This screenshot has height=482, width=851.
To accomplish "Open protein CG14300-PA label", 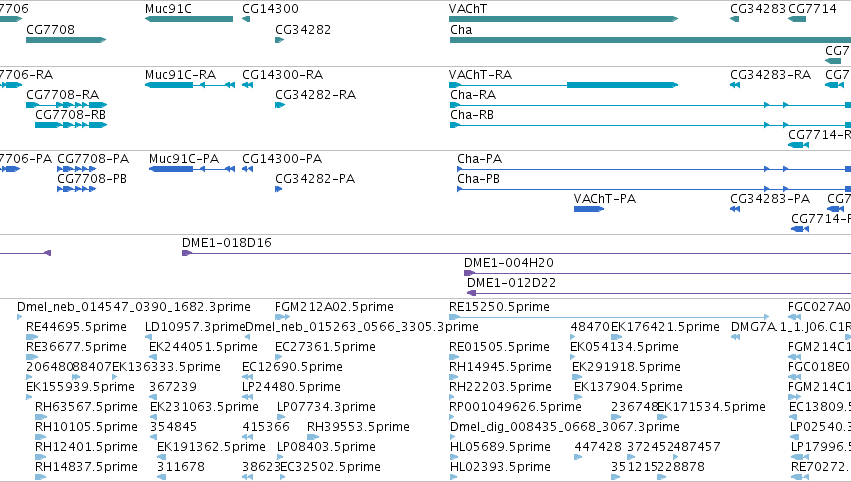I will coord(282,159).
